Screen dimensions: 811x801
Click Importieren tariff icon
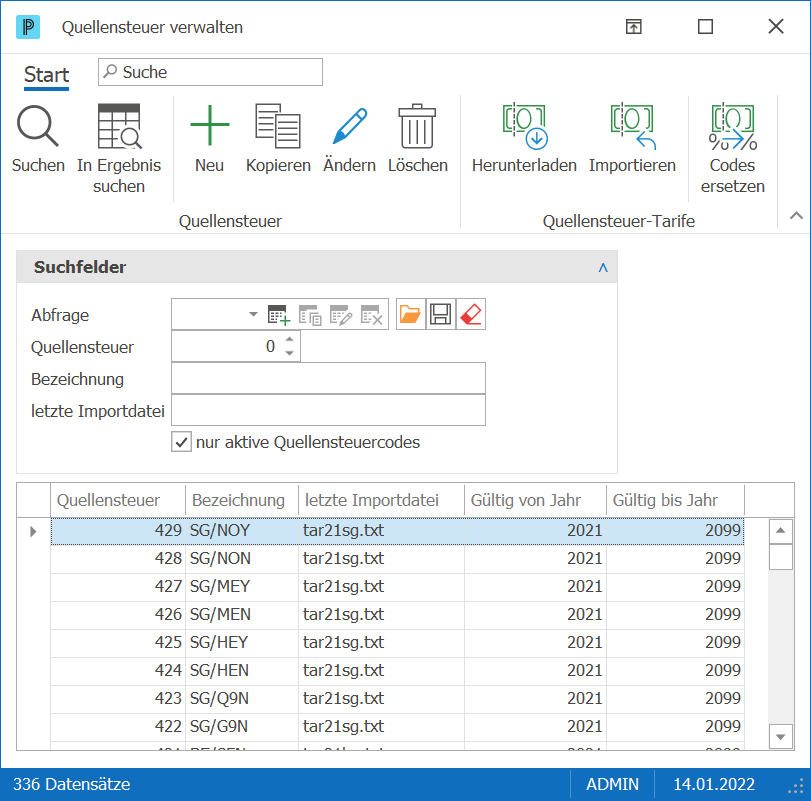click(632, 127)
